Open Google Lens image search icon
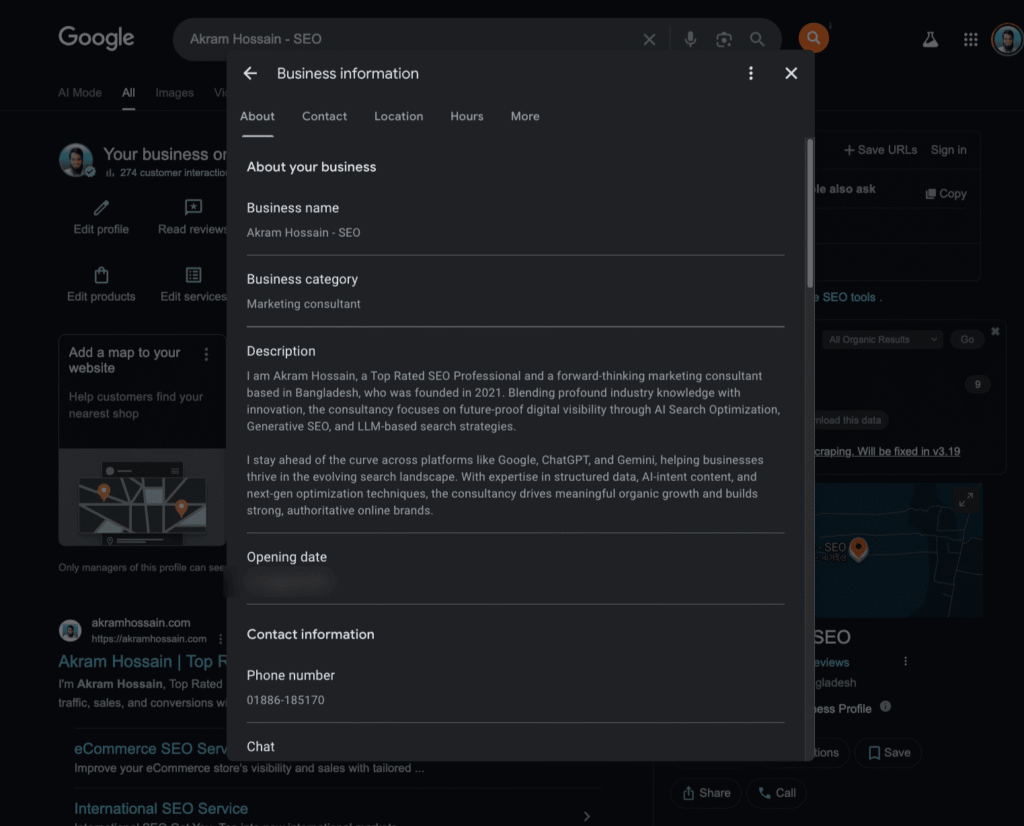The width and height of the screenshot is (1024, 826). 724,39
